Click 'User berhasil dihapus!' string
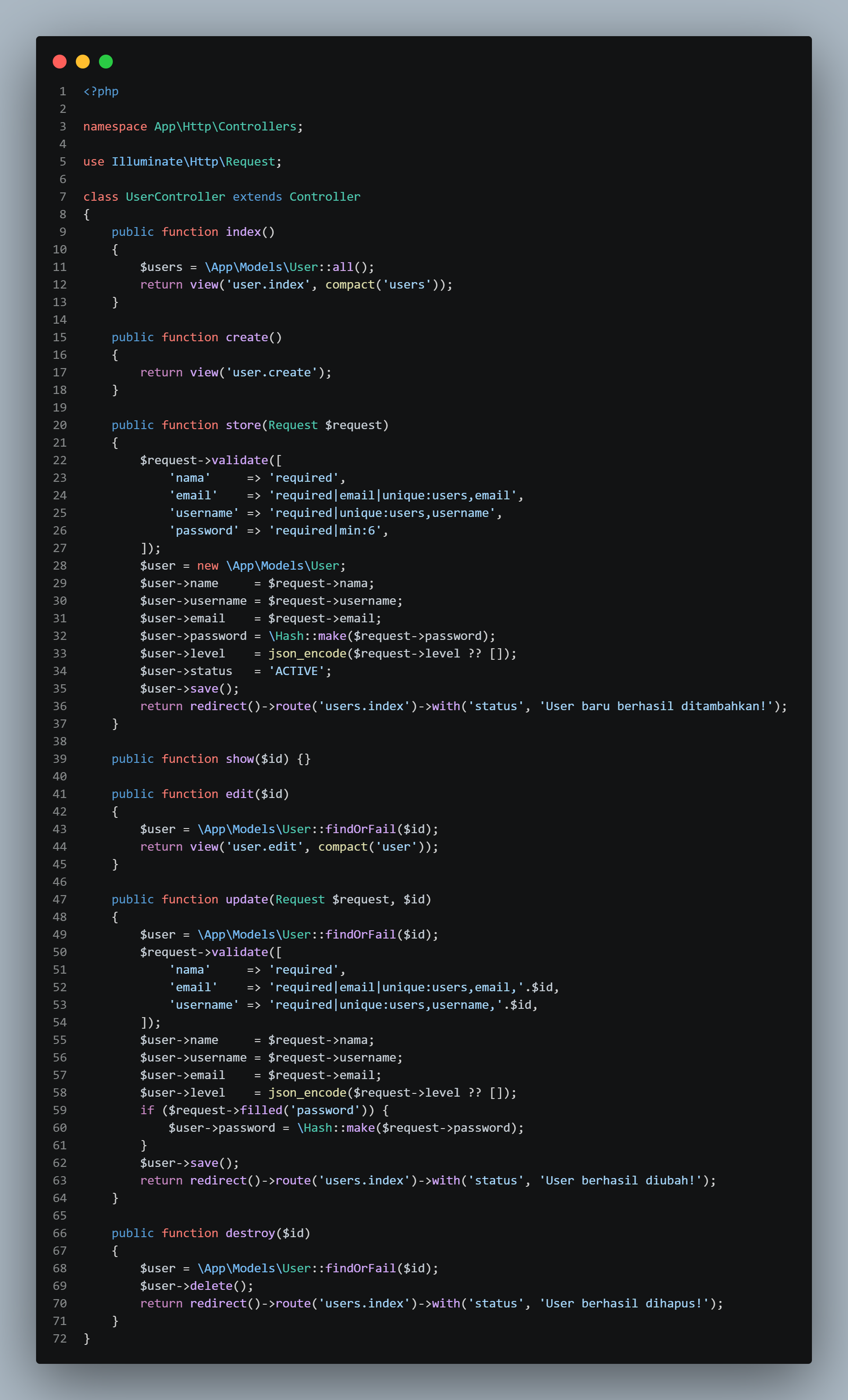This screenshot has width=848, height=1400. pyautogui.click(x=624, y=1304)
